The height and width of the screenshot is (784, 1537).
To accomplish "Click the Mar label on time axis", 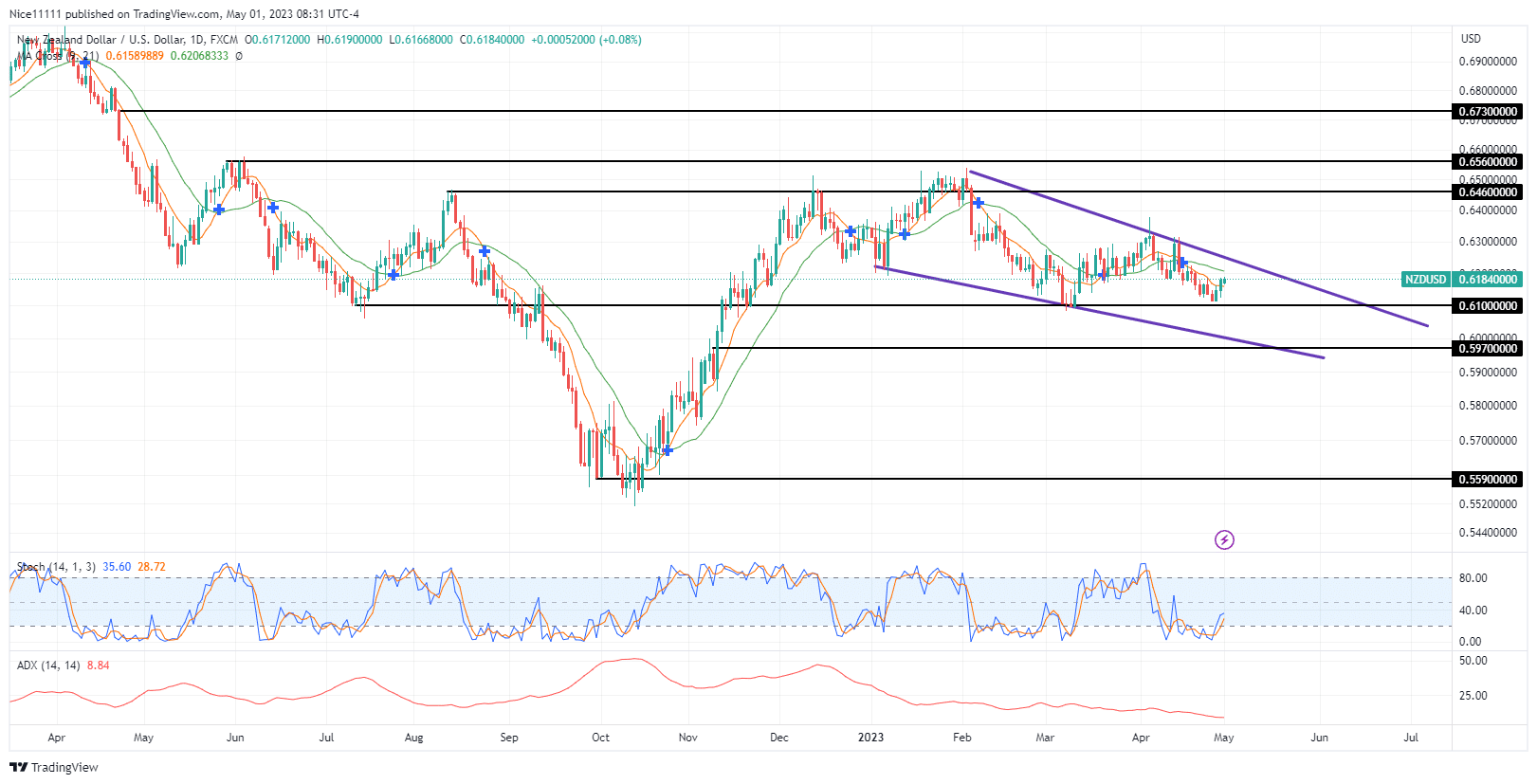I will 1045,738.
